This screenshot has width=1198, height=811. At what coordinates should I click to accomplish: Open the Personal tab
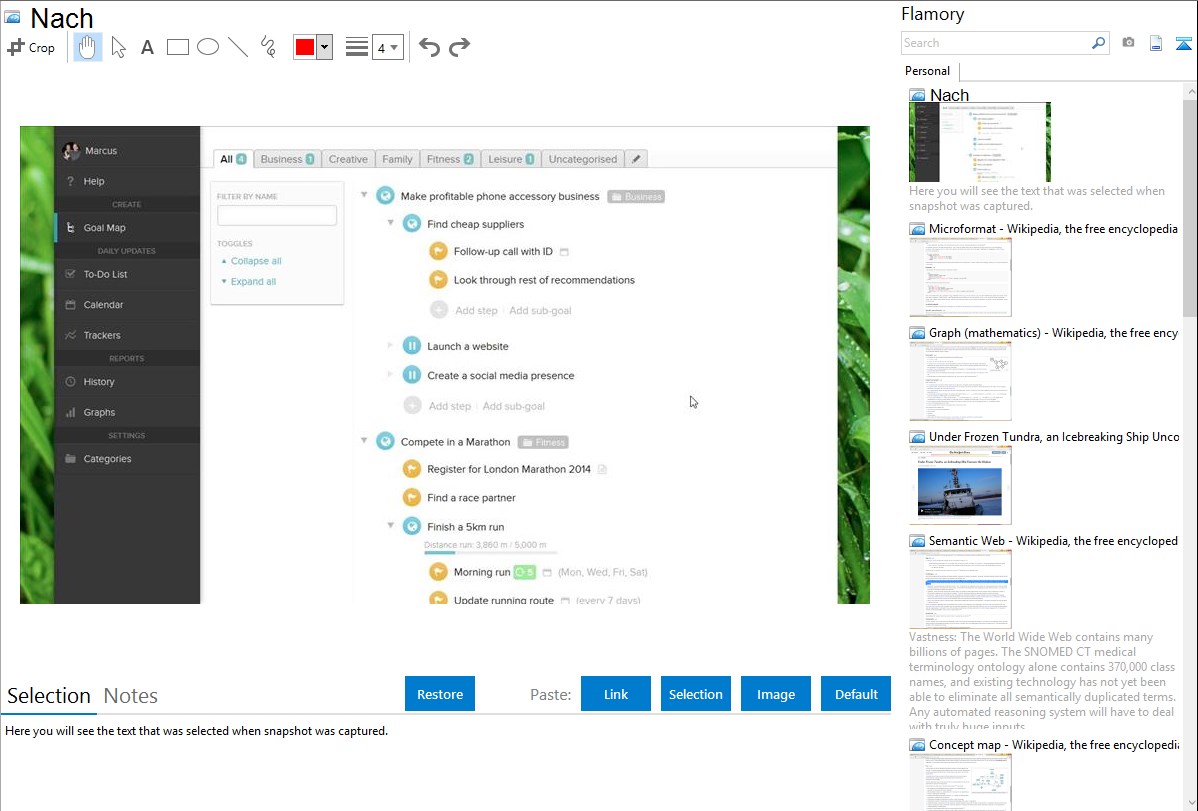[928, 71]
